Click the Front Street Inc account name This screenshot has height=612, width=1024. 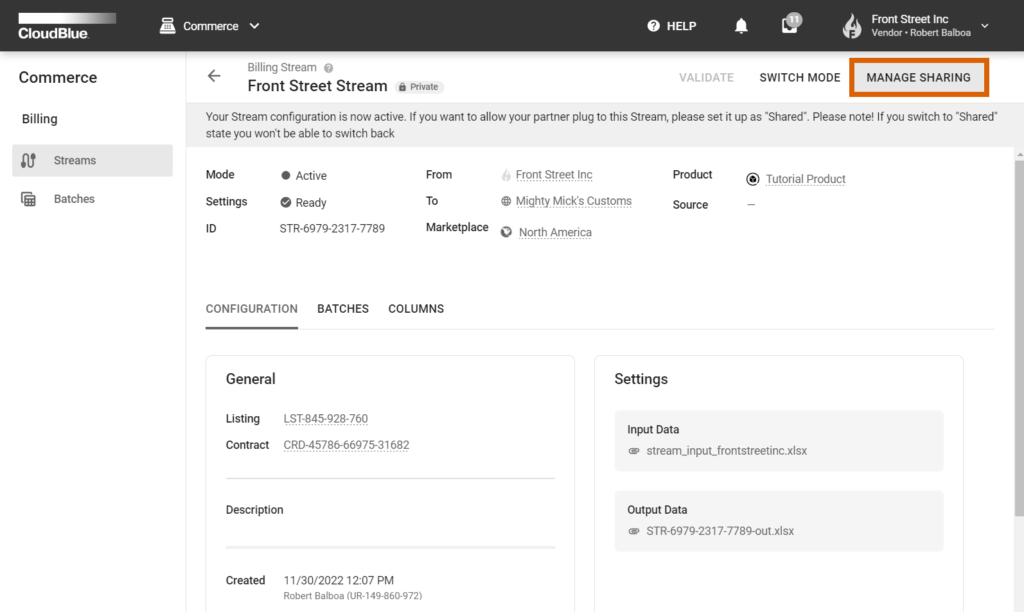pos(910,20)
